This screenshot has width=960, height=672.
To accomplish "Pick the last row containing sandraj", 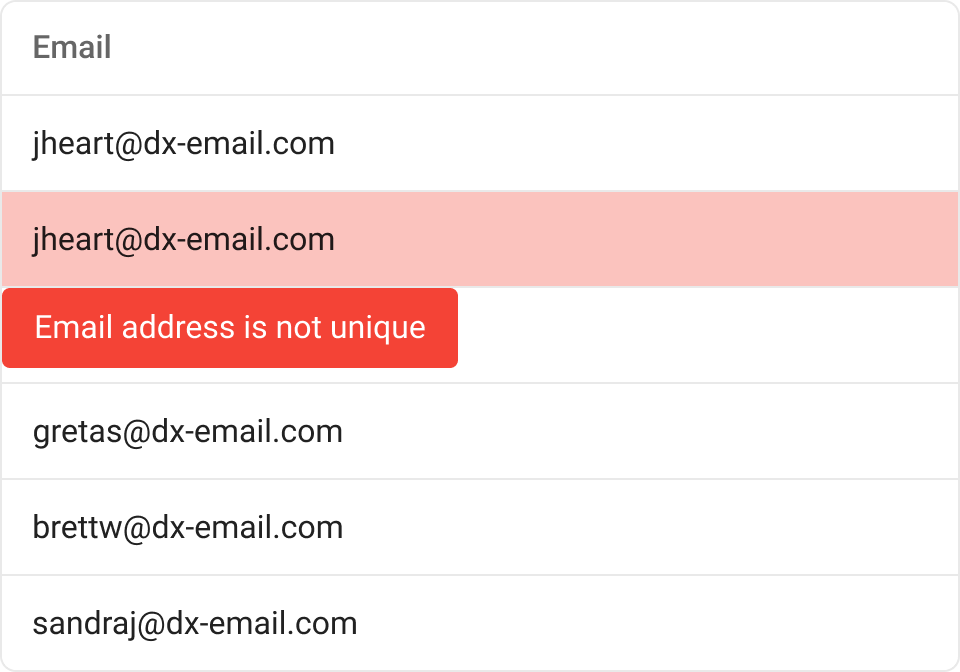I will tap(195, 624).
